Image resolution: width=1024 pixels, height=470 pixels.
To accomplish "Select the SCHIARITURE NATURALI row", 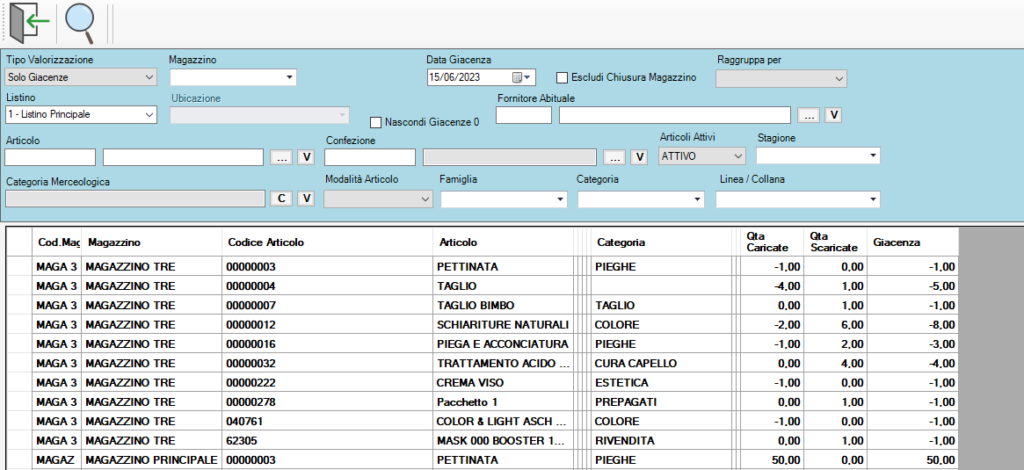I will click(x=502, y=325).
